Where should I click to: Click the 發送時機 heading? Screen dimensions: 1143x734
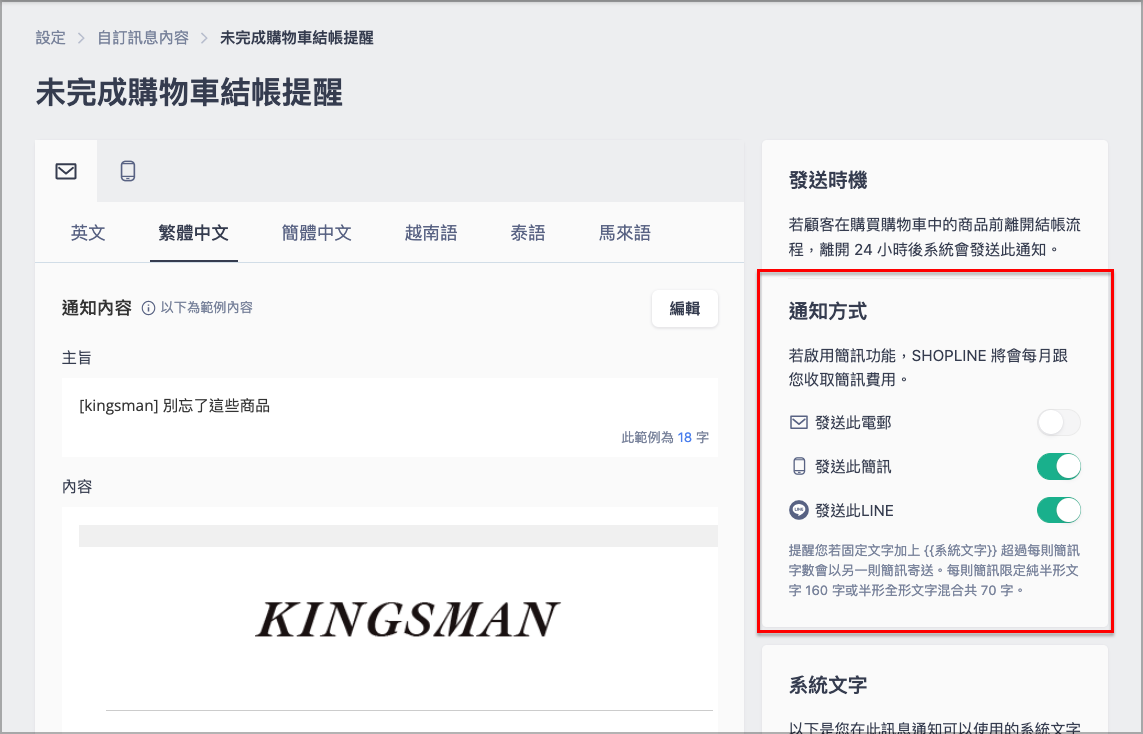(827, 180)
